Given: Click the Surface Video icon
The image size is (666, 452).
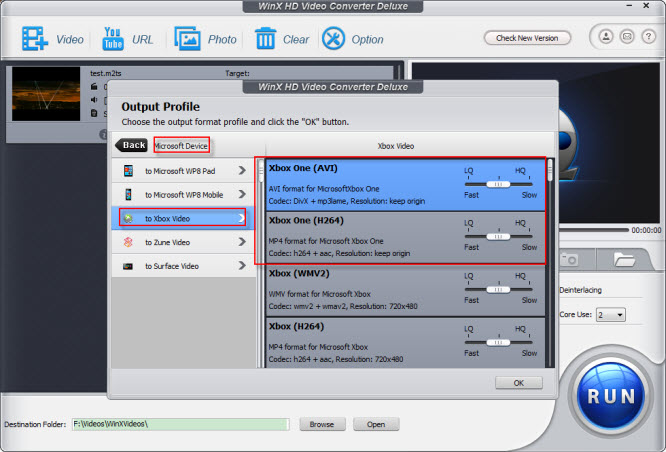Looking at the screenshot, I should click(128, 266).
